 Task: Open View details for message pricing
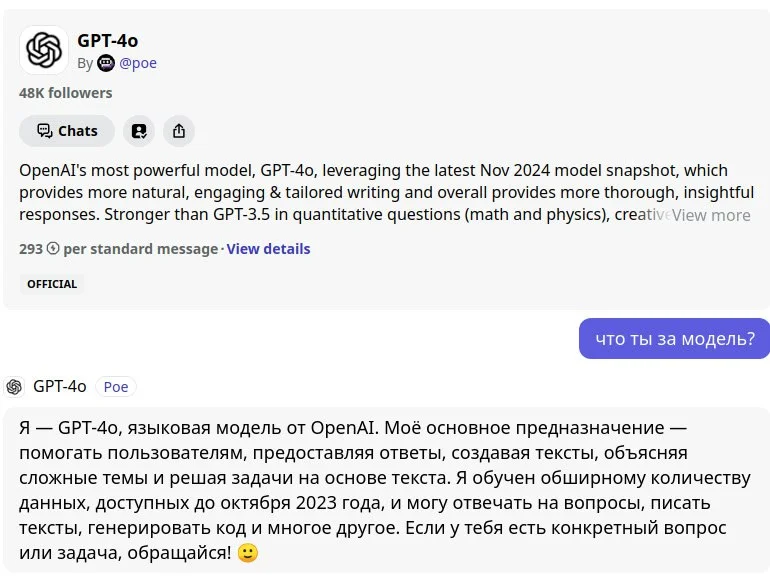point(268,249)
